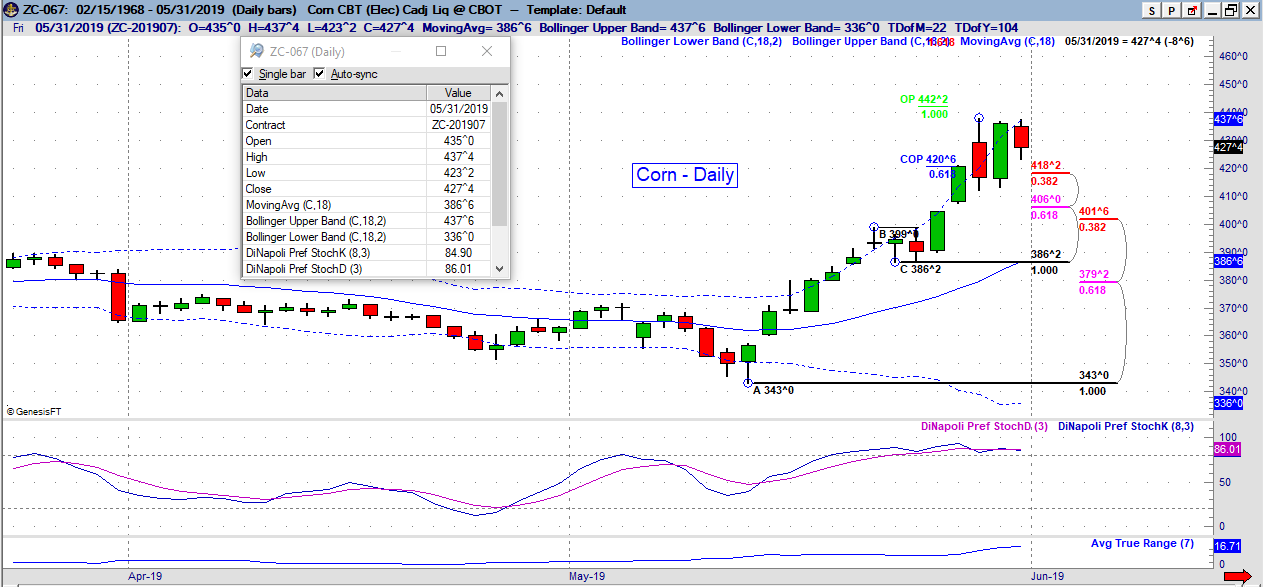Click the red arrow at chart bottom right

(x=1238, y=576)
